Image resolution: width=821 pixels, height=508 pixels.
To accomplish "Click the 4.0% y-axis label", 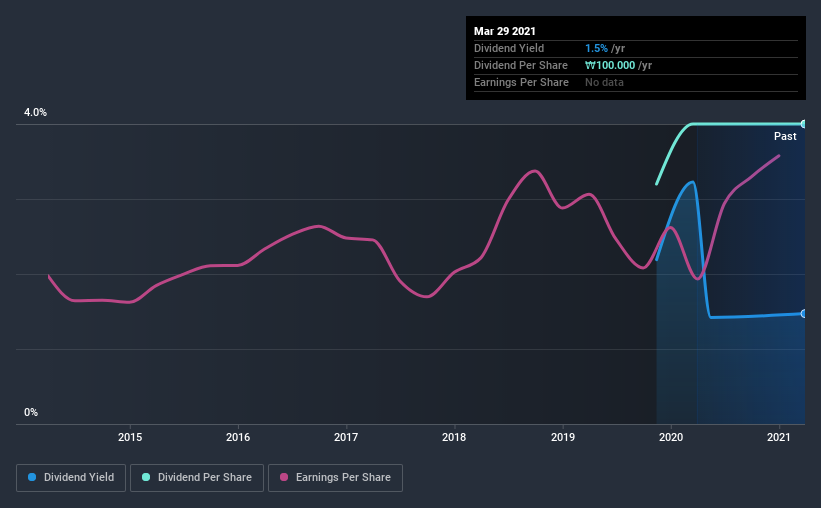I will 35,112.
